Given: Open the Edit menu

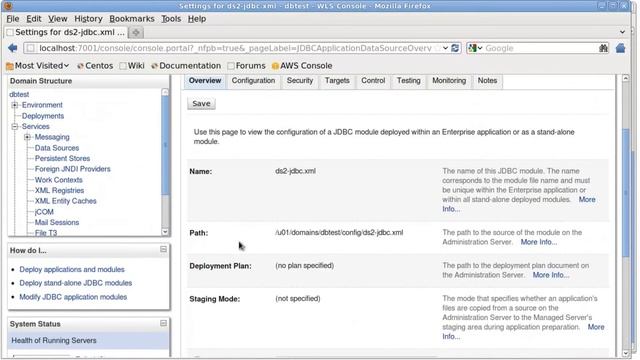Looking at the screenshot, I should [33, 19].
